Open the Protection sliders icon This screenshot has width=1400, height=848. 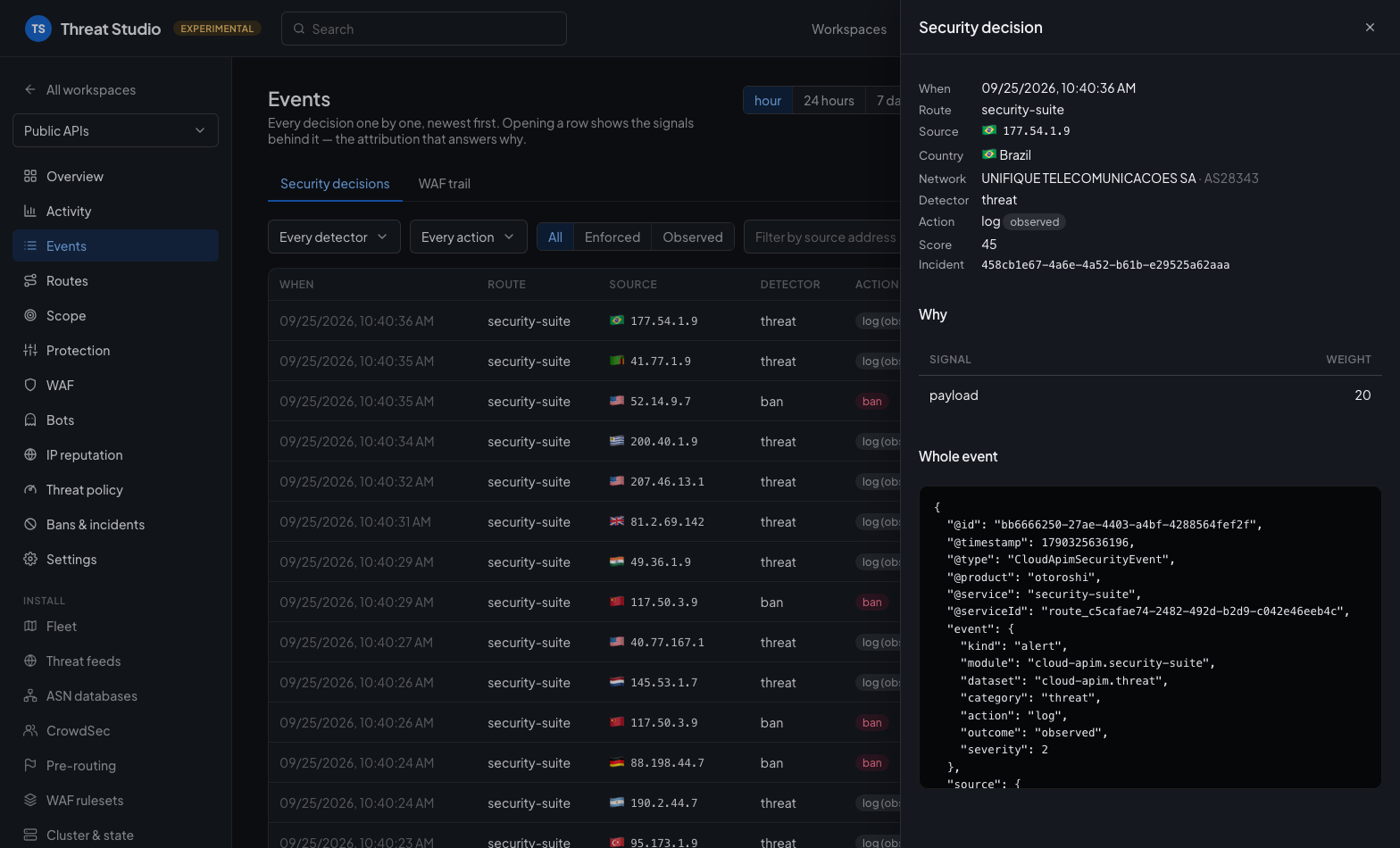30,350
